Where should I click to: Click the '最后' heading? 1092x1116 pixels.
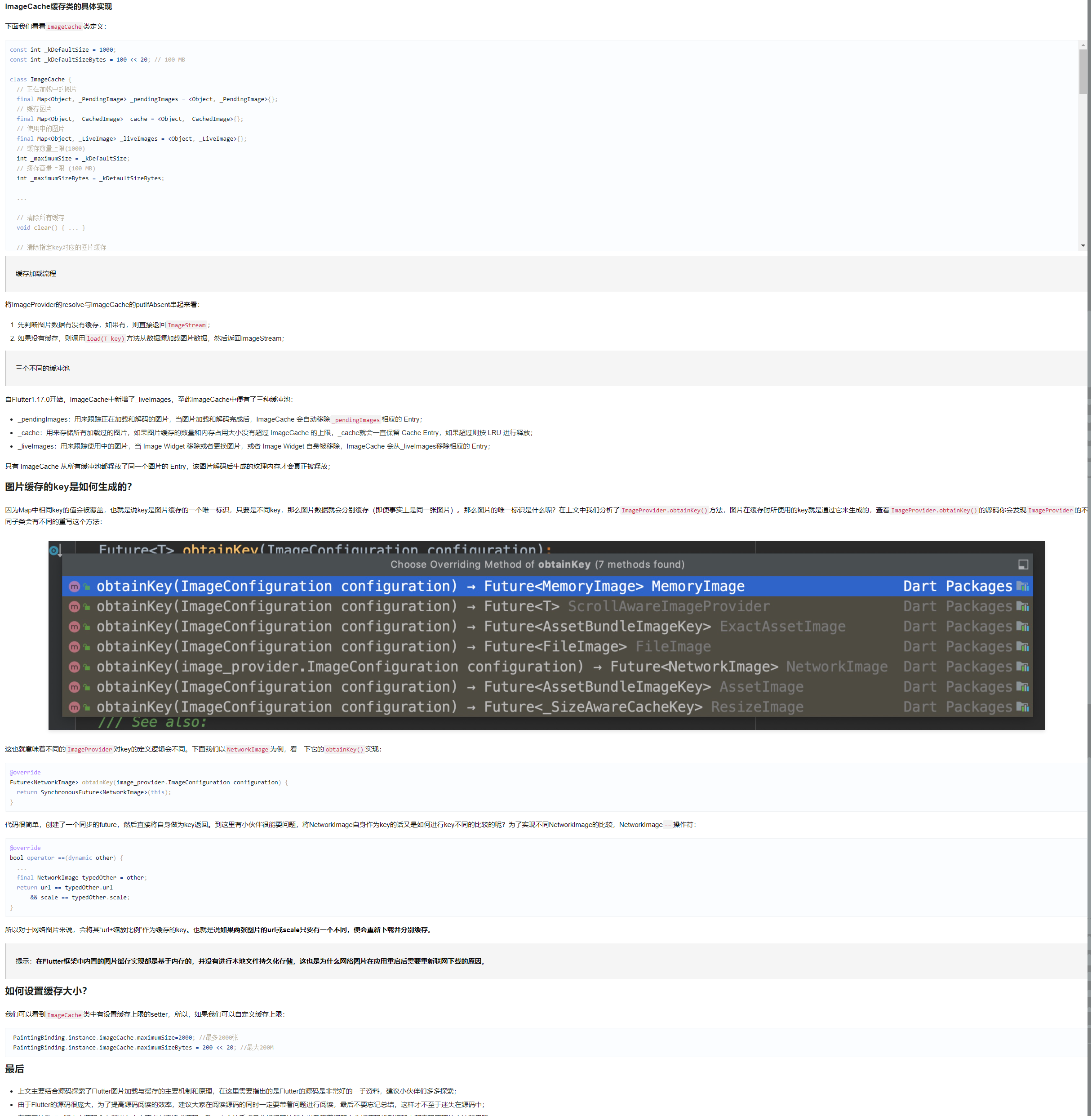[x=15, y=1069]
